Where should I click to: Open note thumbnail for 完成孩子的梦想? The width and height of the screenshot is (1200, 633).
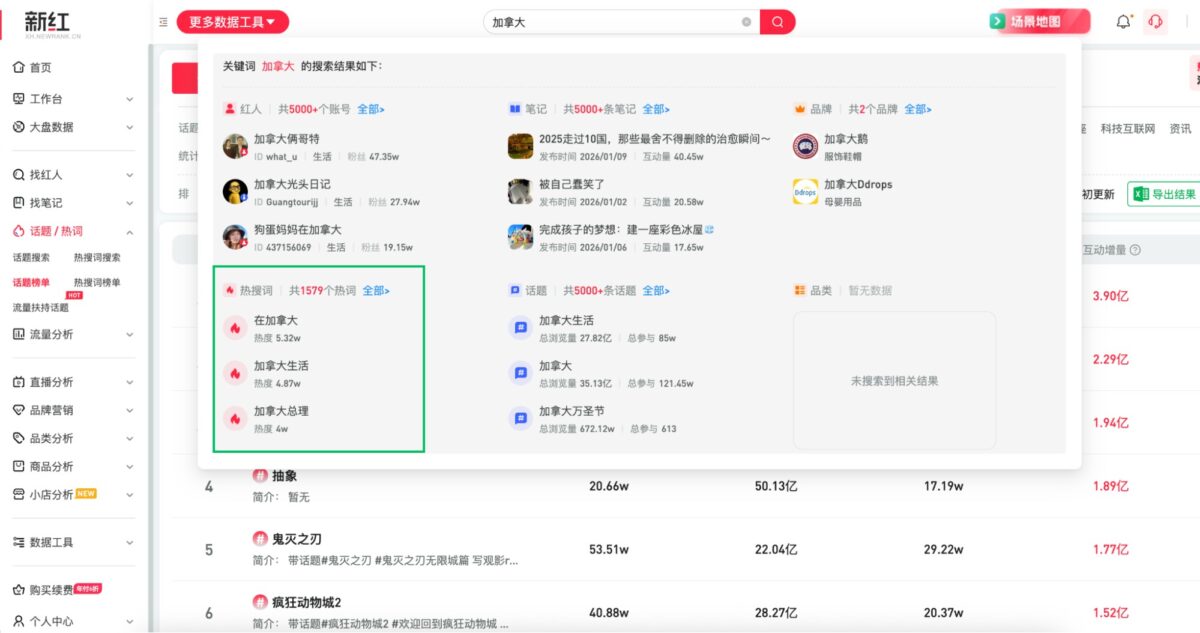click(520, 237)
